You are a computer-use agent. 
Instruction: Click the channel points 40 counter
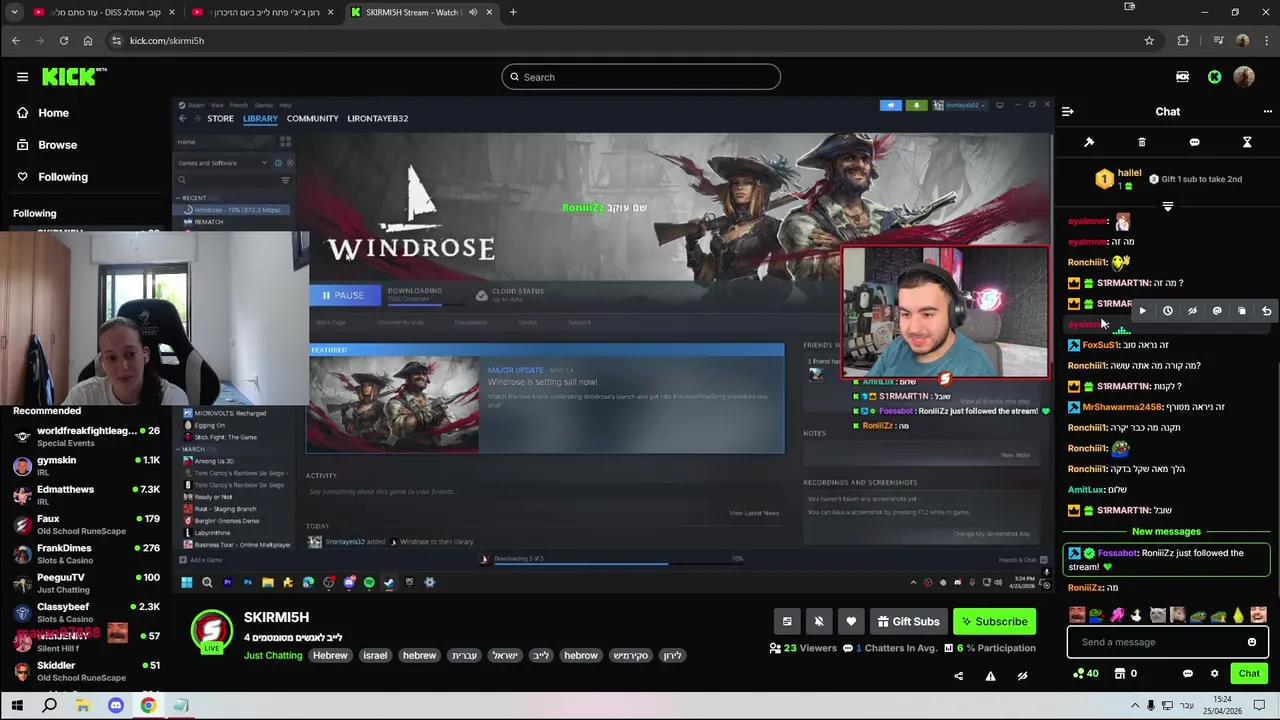(x=1085, y=674)
